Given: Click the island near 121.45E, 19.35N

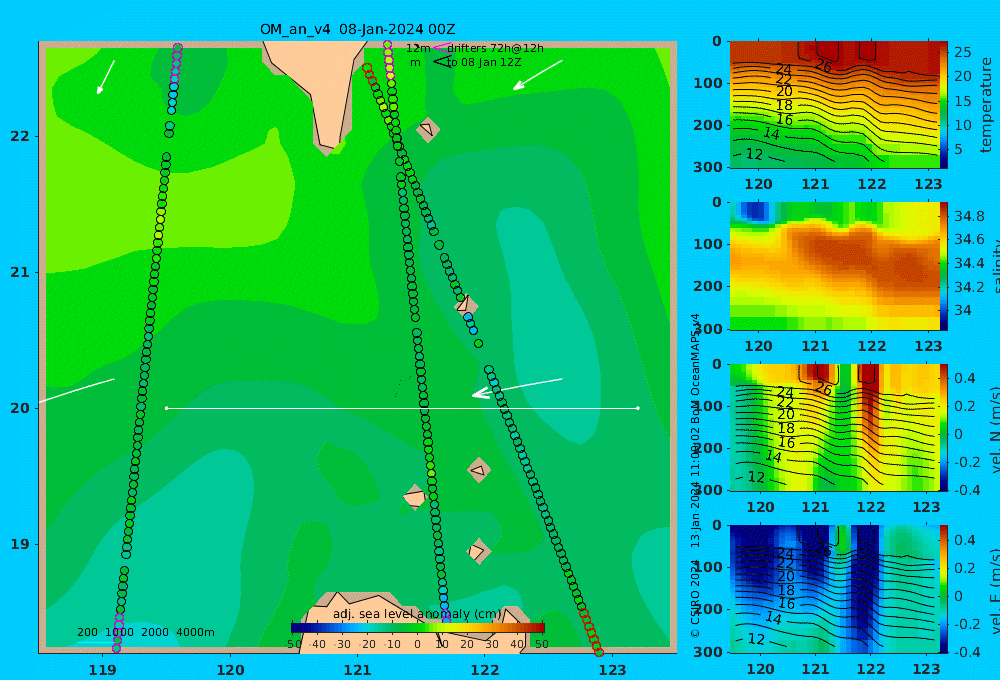Looking at the screenshot, I should pyautogui.click(x=415, y=497).
